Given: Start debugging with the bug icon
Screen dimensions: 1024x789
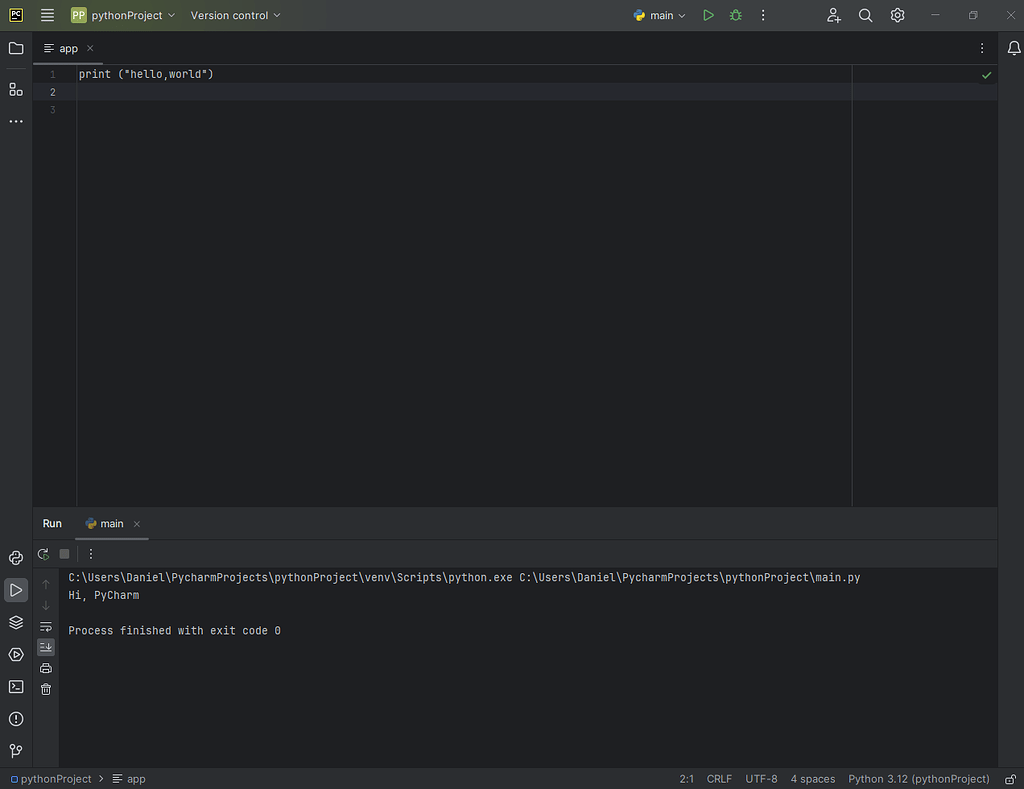Looking at the screenshot, I should click(735, 15).
